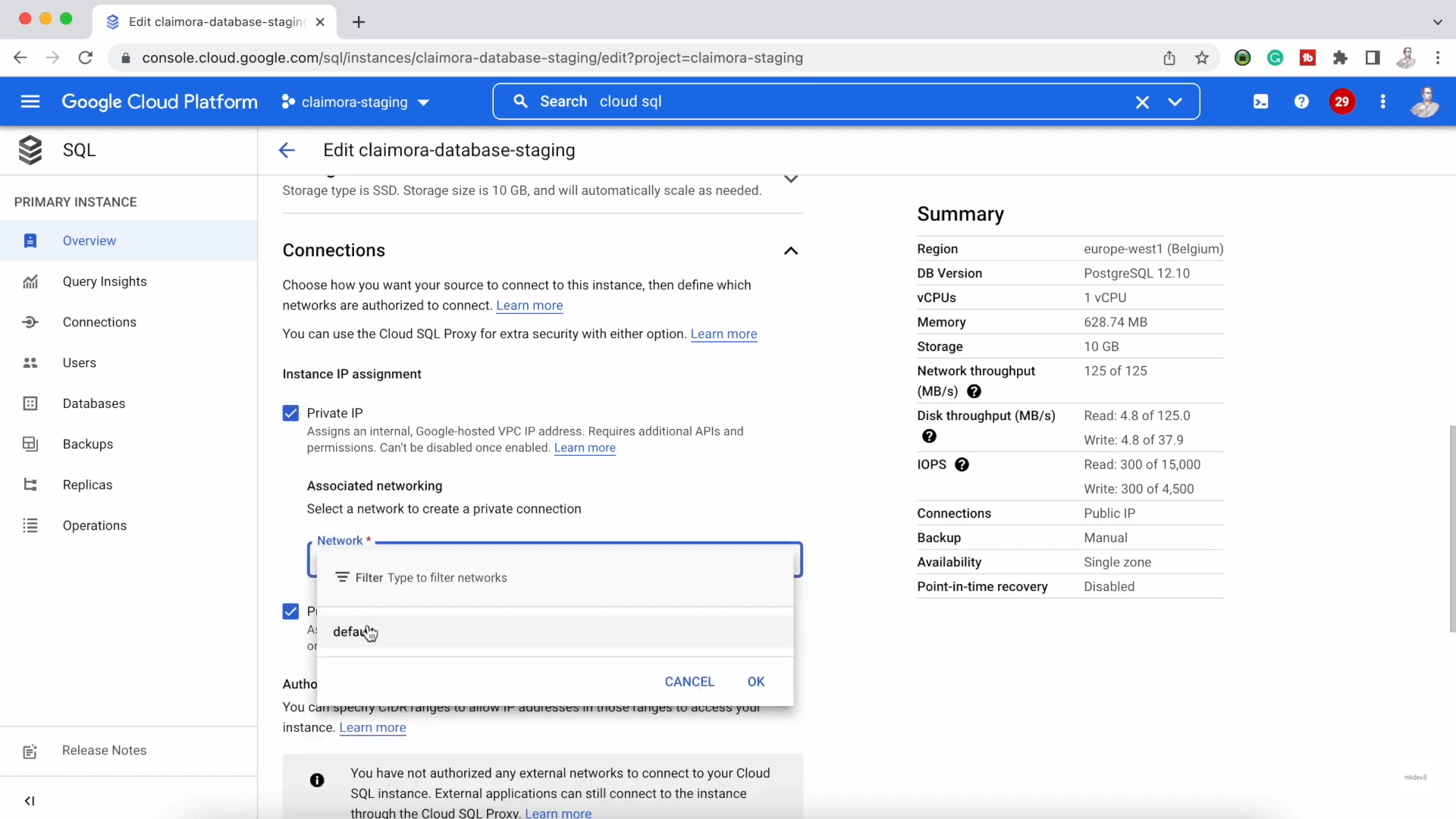Open the help question mark icon
The width and height of the screenshot is (1456, 819).
1301,102
